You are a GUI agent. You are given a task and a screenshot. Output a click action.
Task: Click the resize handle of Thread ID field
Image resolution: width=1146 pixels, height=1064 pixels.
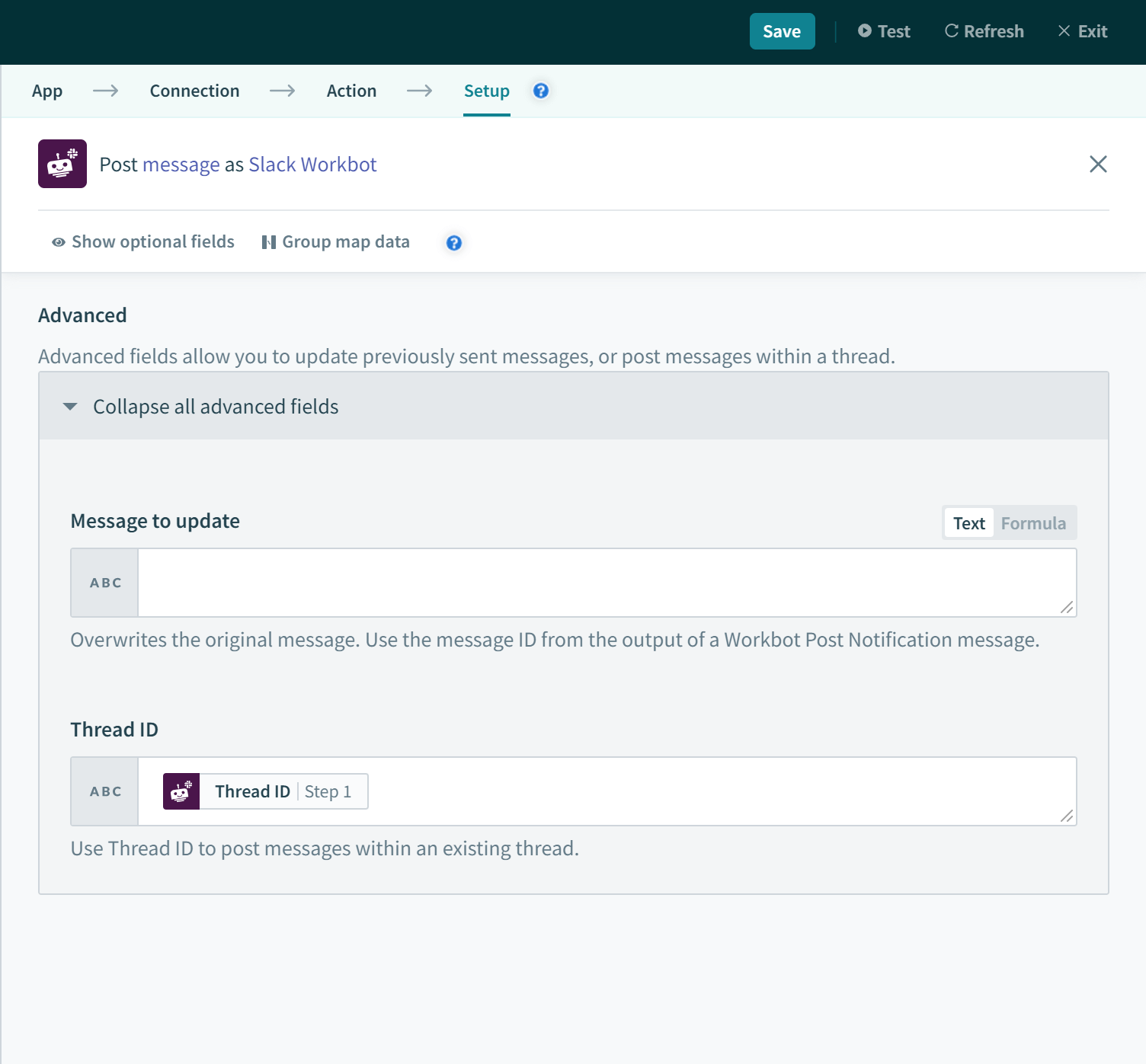[1066, 816]
